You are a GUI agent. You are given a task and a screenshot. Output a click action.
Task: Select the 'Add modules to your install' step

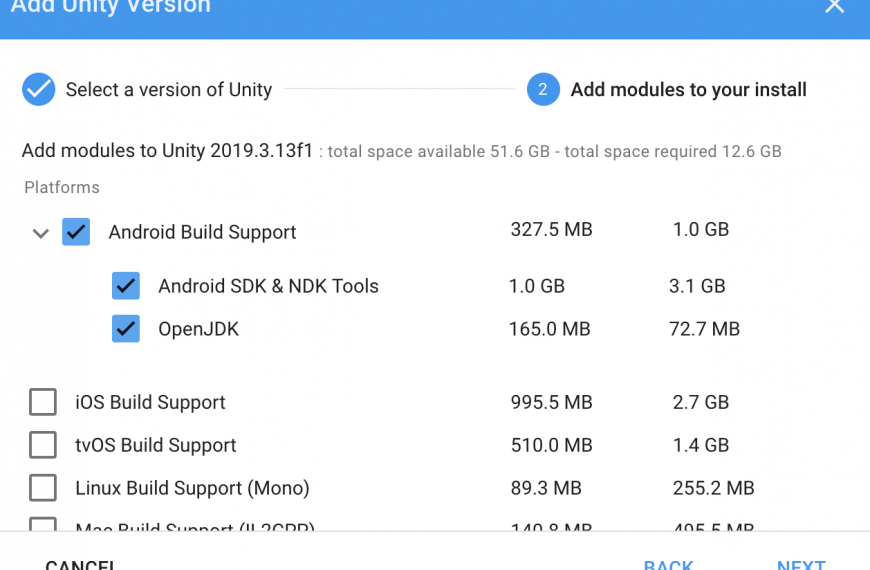click(x=689, y=89)
